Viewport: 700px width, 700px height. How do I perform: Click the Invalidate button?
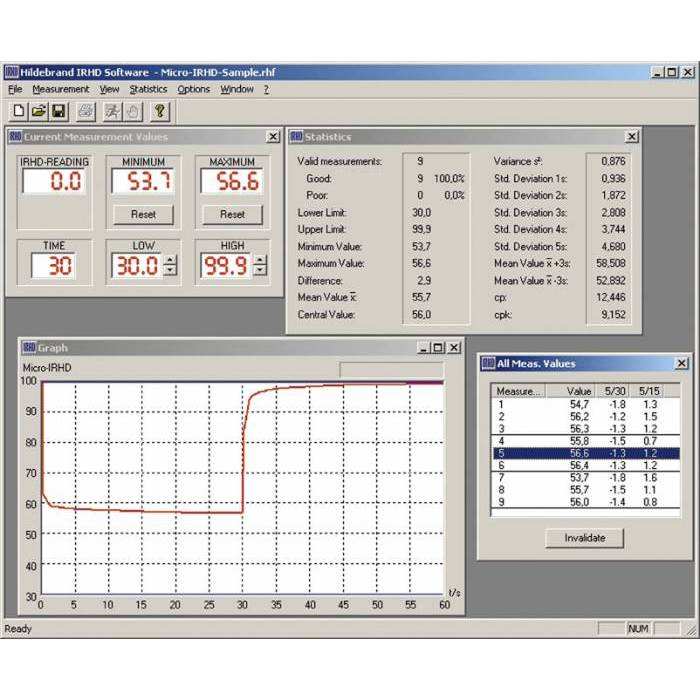pyautogui.click(x=584, y=538)
